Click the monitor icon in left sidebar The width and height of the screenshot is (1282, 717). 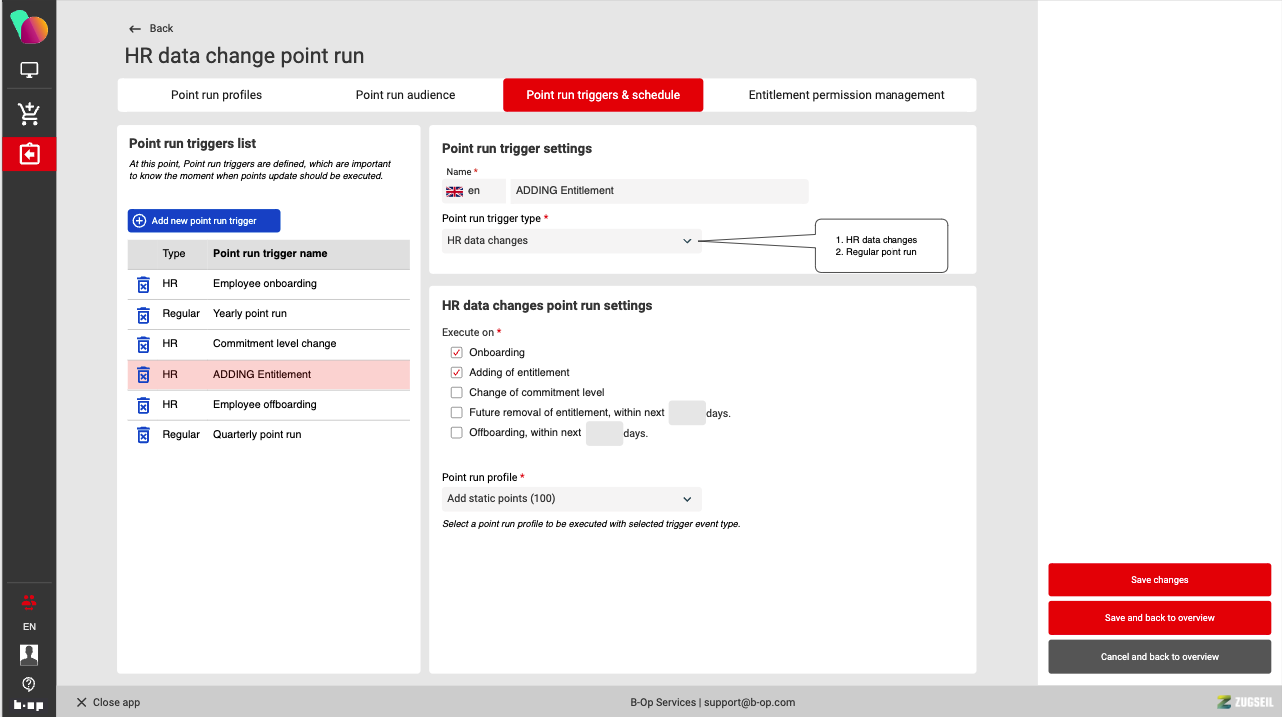[x=29, y=71]
